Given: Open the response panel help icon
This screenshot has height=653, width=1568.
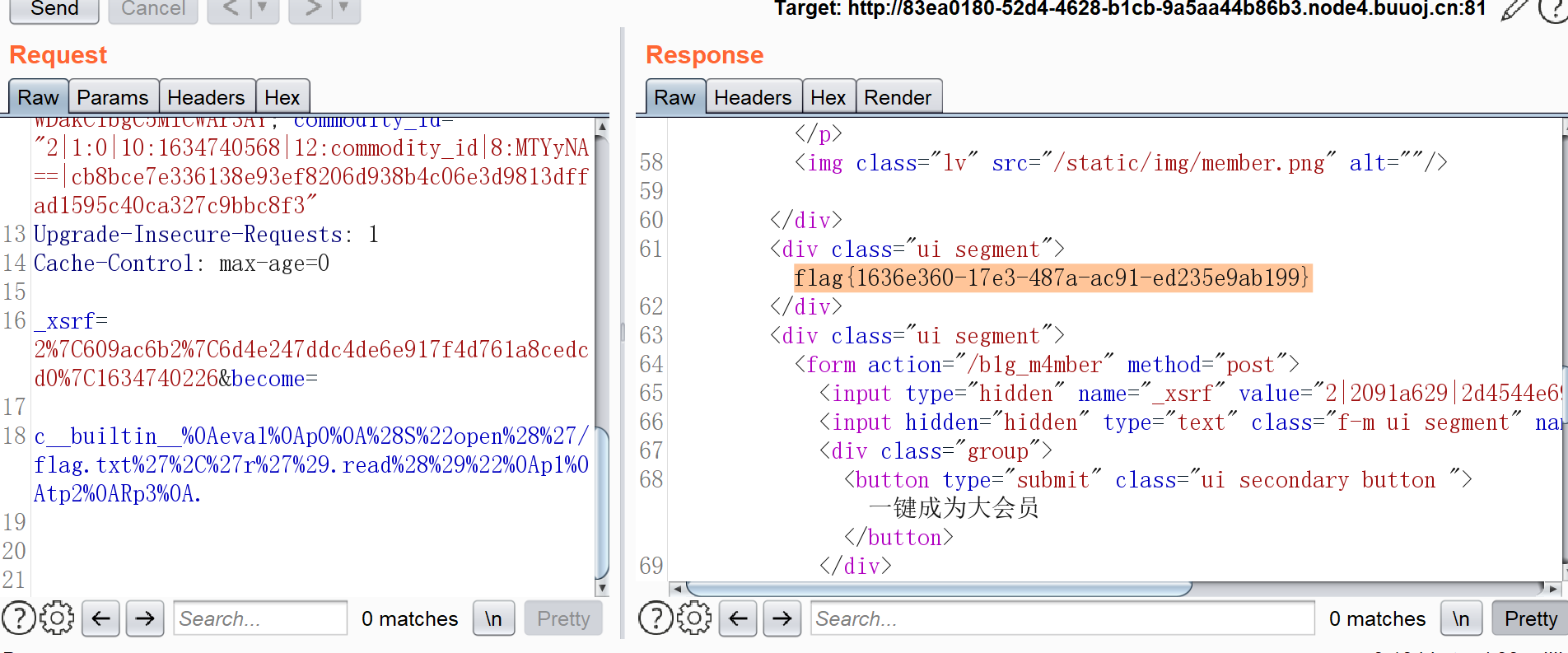Looking at the screenshot, I should tap(656, 618).
